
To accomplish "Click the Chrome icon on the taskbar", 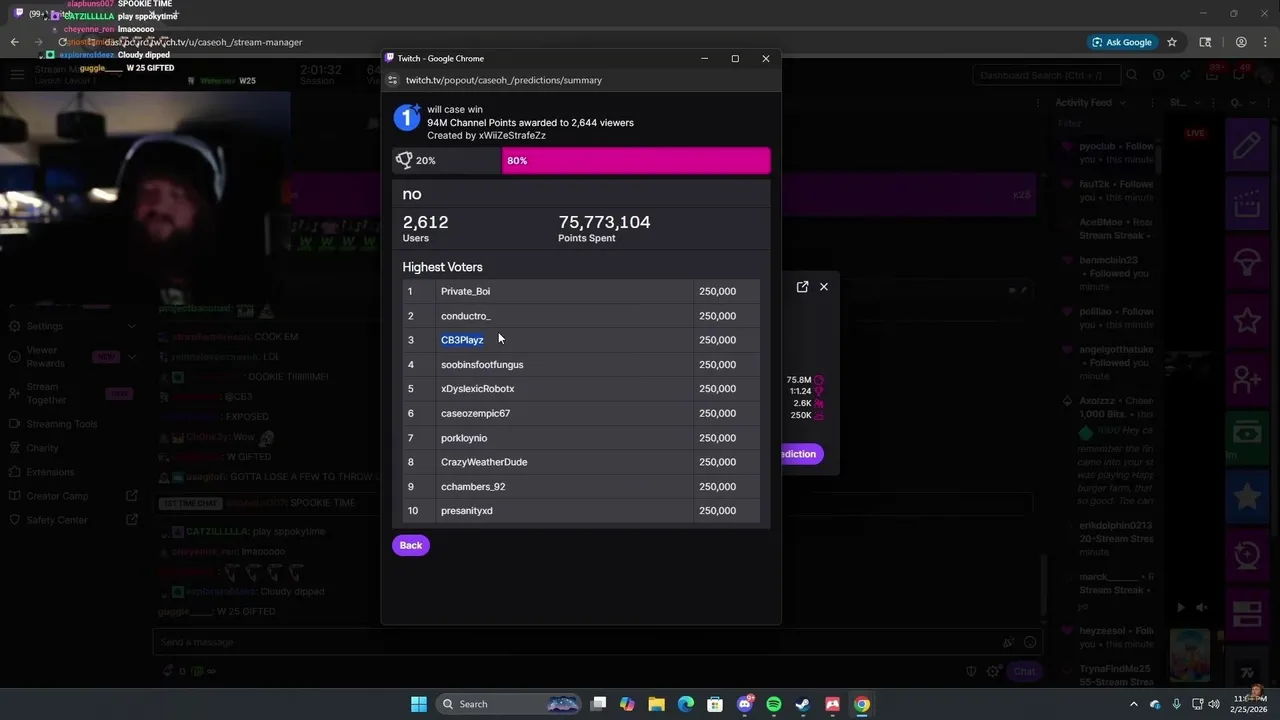I will click(x=861, y=704).
